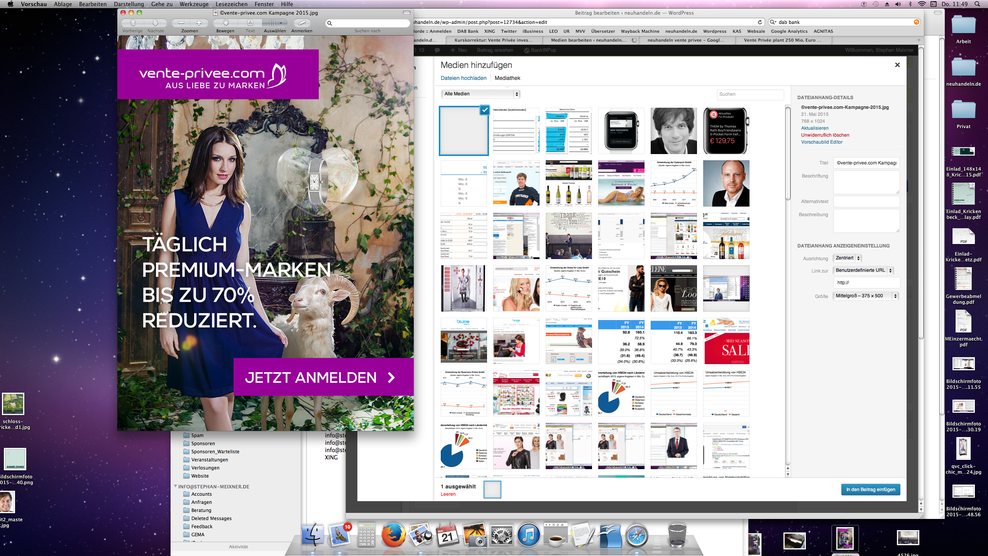Open Finder from the Dock
The image size is (988, 556).
[313, 535]
